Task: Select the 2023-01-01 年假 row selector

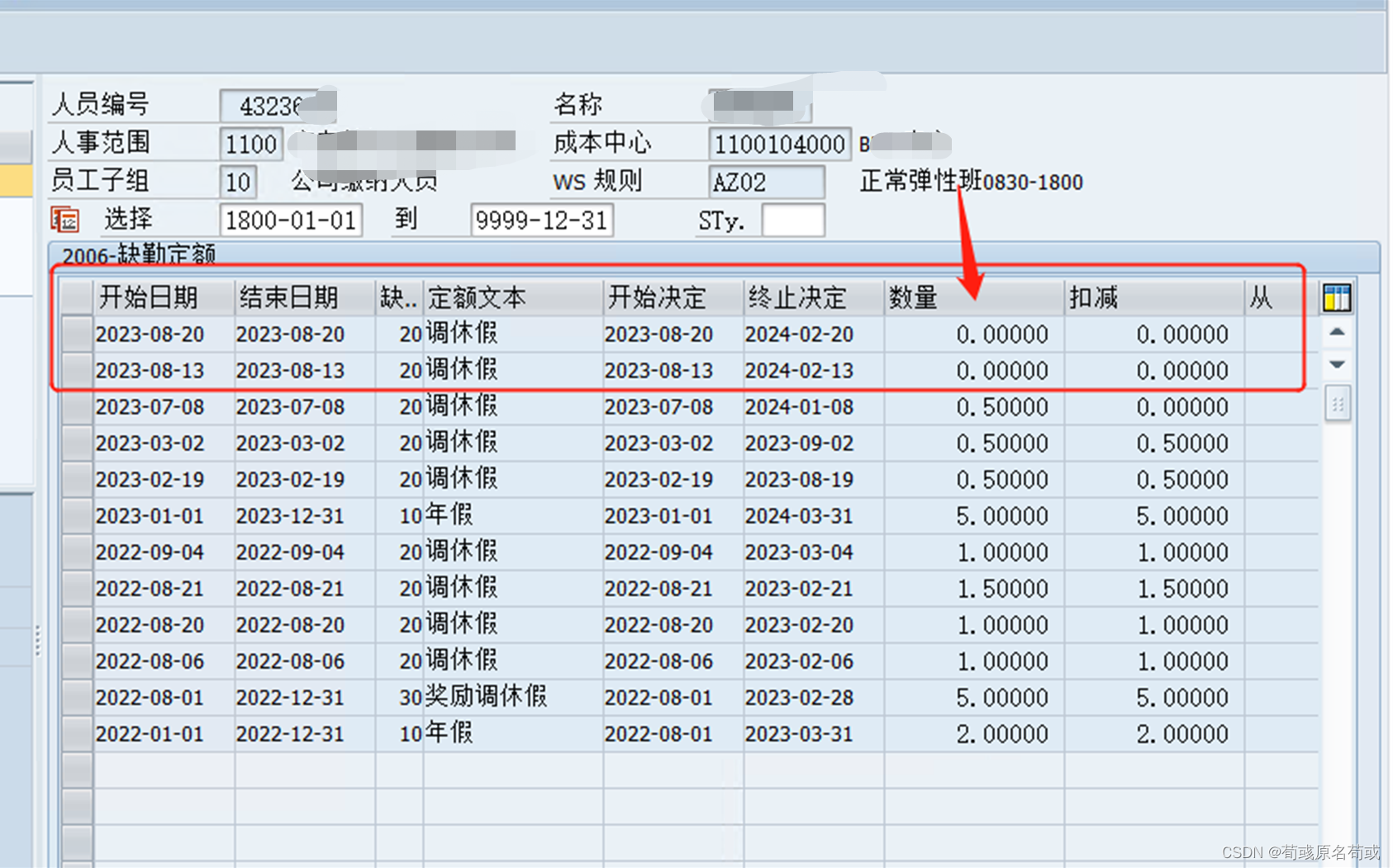Action: pyautogui.click(x=77, y=516)
